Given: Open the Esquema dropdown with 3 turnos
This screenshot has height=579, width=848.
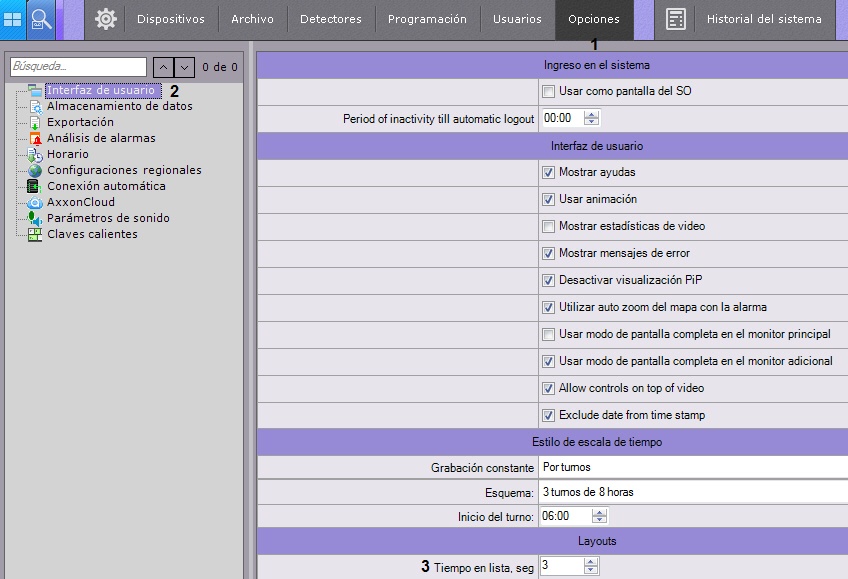Looking at the screenshot, I should click(x=692, y=492).
